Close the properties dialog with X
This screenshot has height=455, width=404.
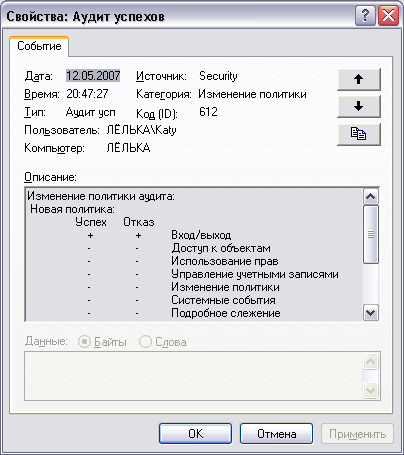(x=388, y=15)
